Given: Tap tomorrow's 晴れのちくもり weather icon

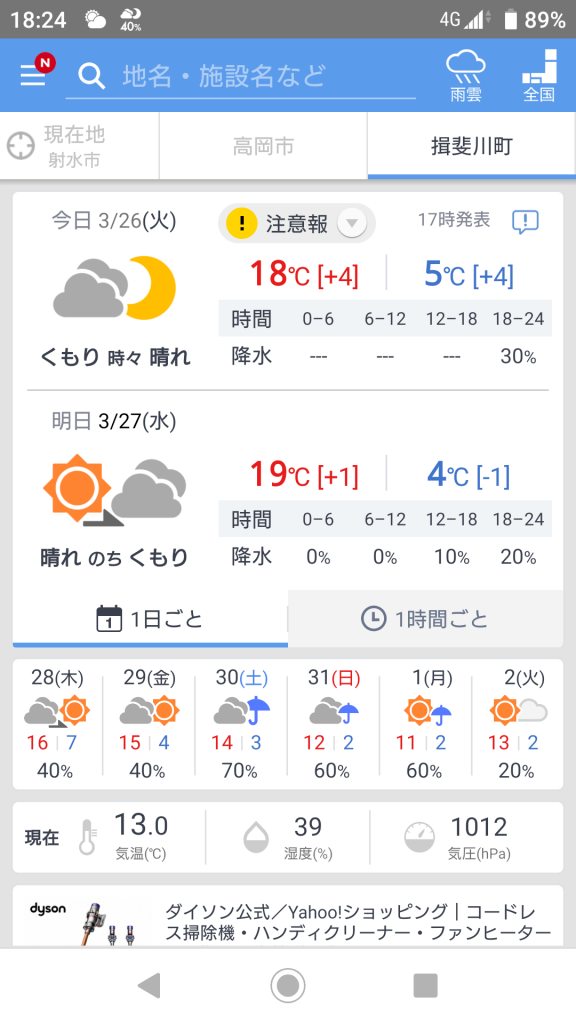Looking at the screenshot, I should pyautogui.click(x=115, y=488).
